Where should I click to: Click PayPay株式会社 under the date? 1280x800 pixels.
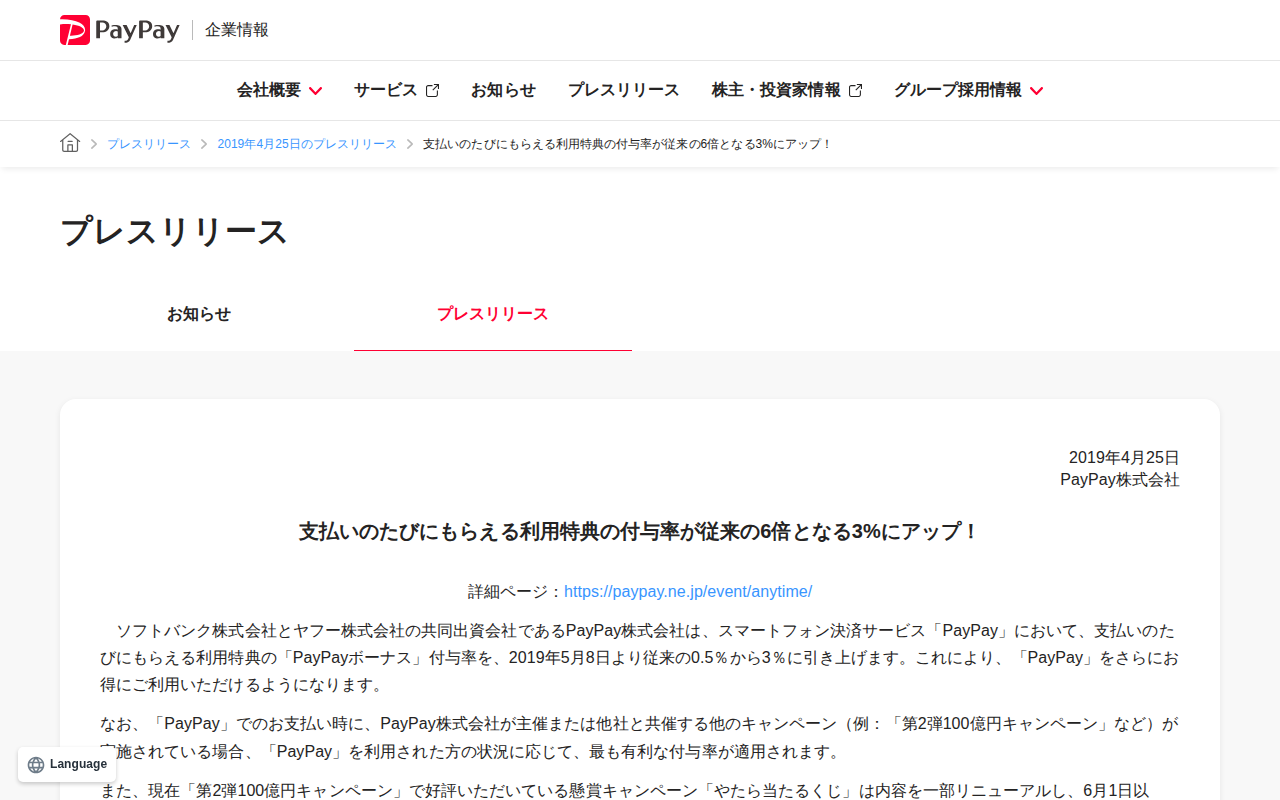tap(1120, 480)
